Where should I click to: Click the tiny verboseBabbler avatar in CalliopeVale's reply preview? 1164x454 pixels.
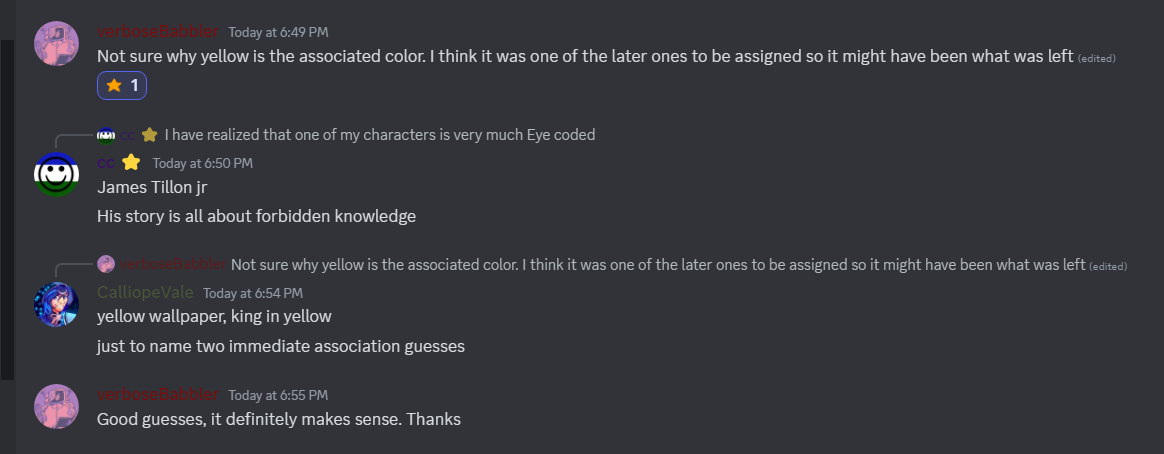pos(106,264)
